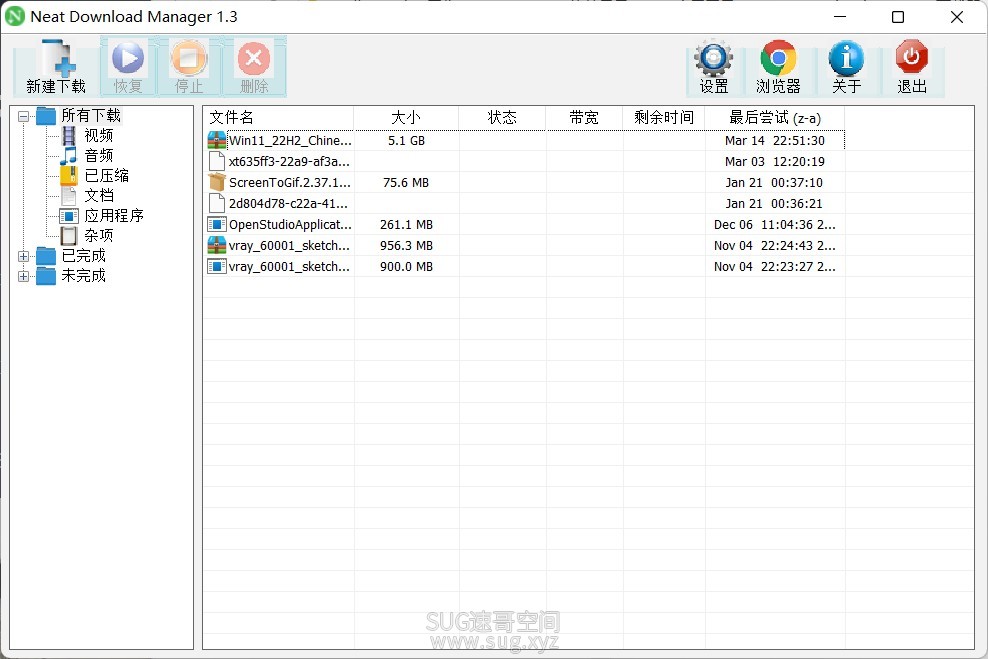Click the 956.3 MB size cell

[406, 246]
